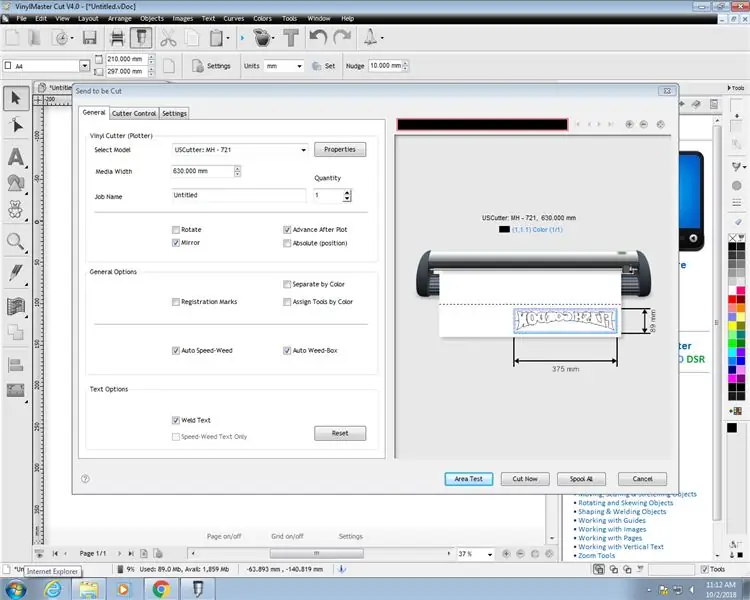Open the clipart teddy bear tool
This screenshot has width=750, height=600.
coord(16,209)
